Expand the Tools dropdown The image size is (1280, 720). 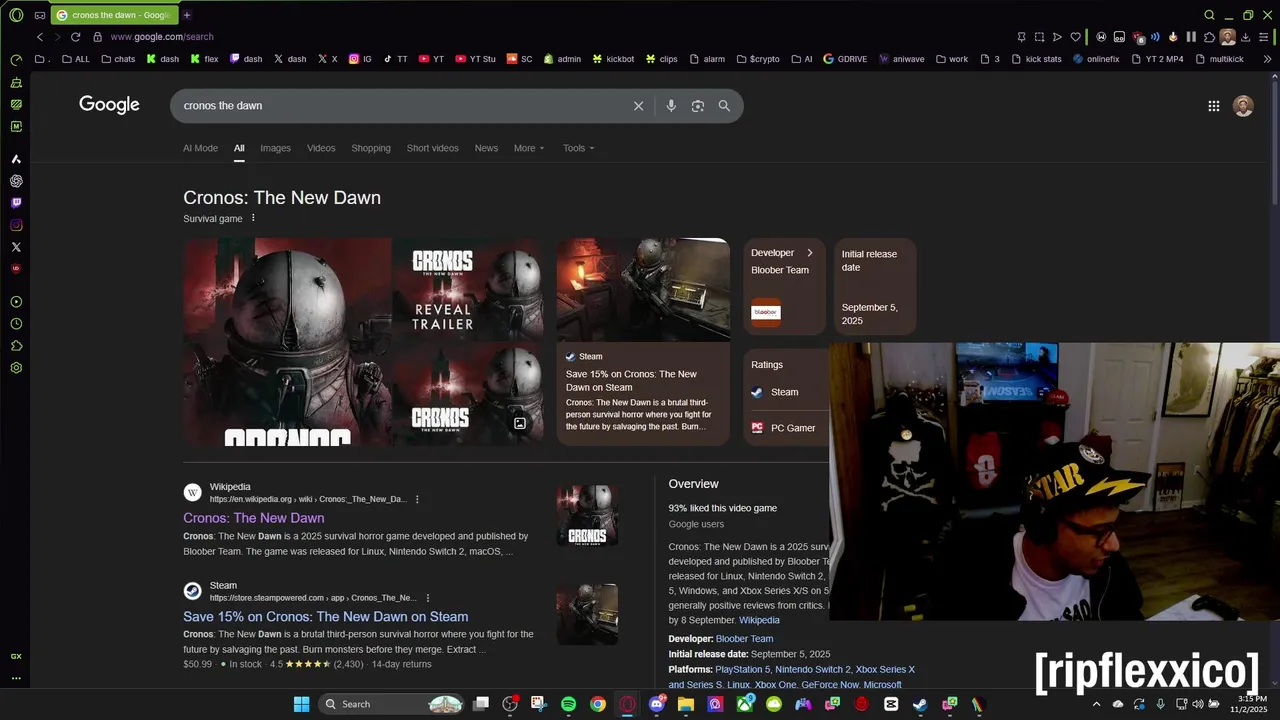click(578, 148)
